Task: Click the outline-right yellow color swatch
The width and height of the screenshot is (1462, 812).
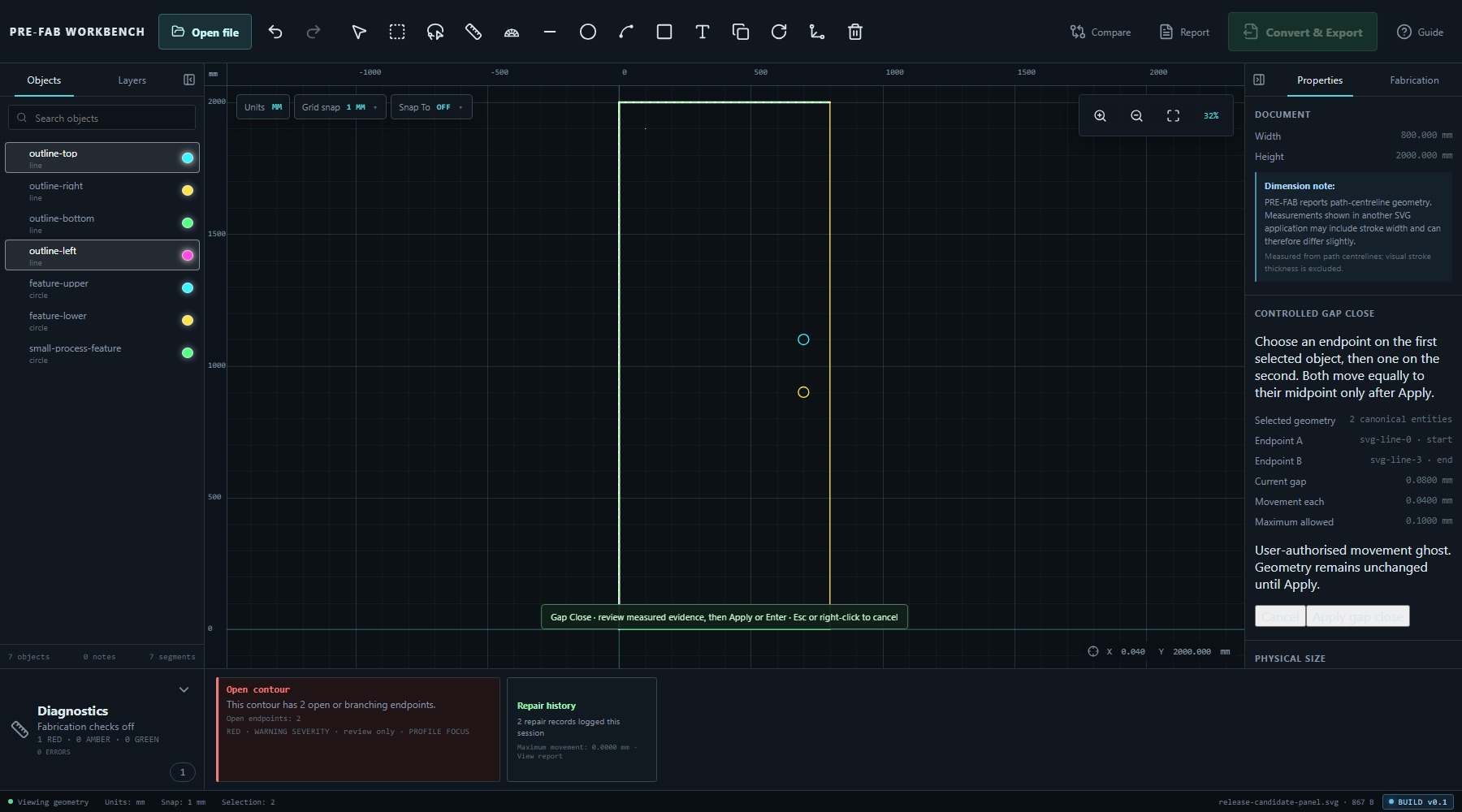Action: pyautogui.click(x=188, y=190)
